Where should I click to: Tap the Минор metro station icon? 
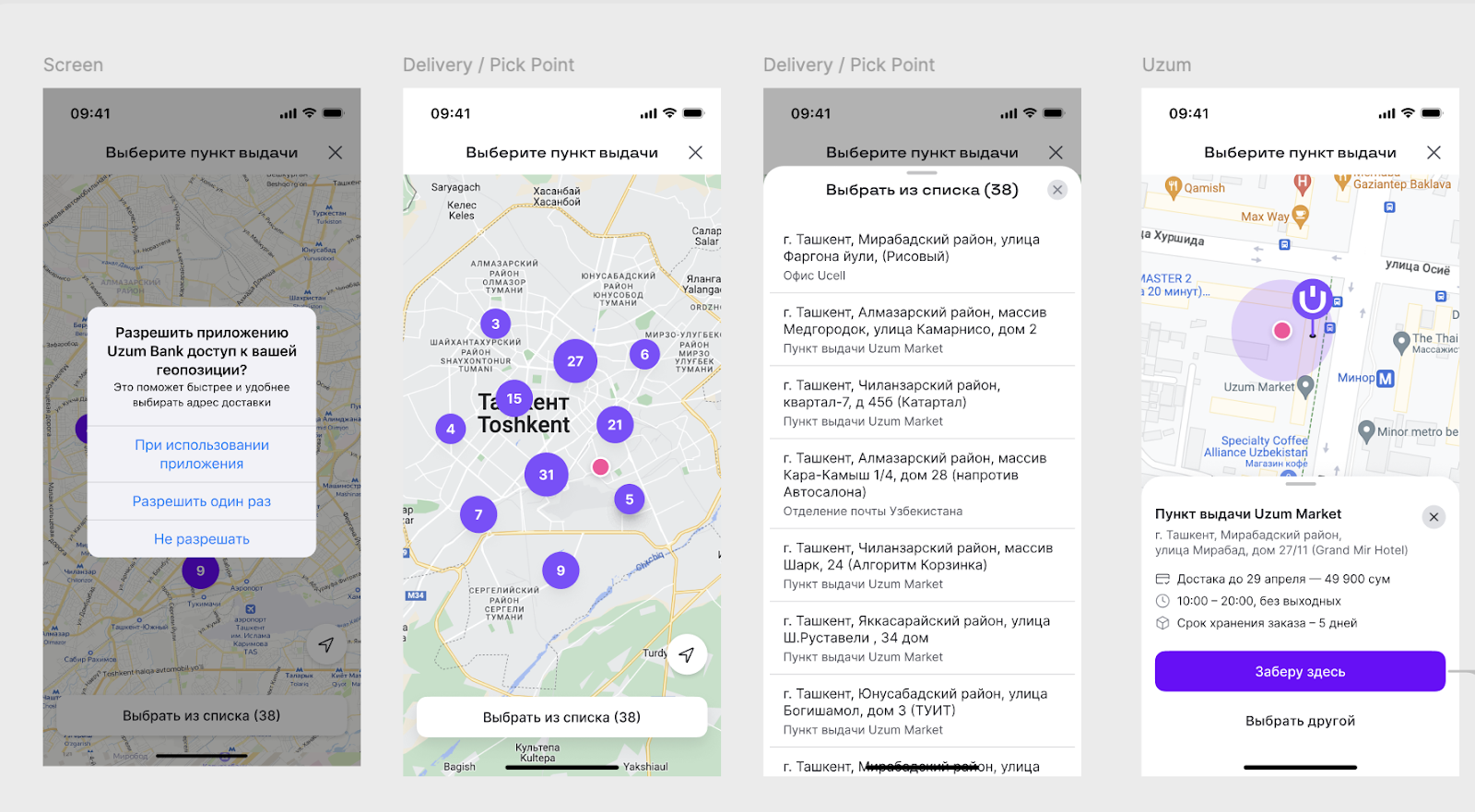click(1386, 379)
